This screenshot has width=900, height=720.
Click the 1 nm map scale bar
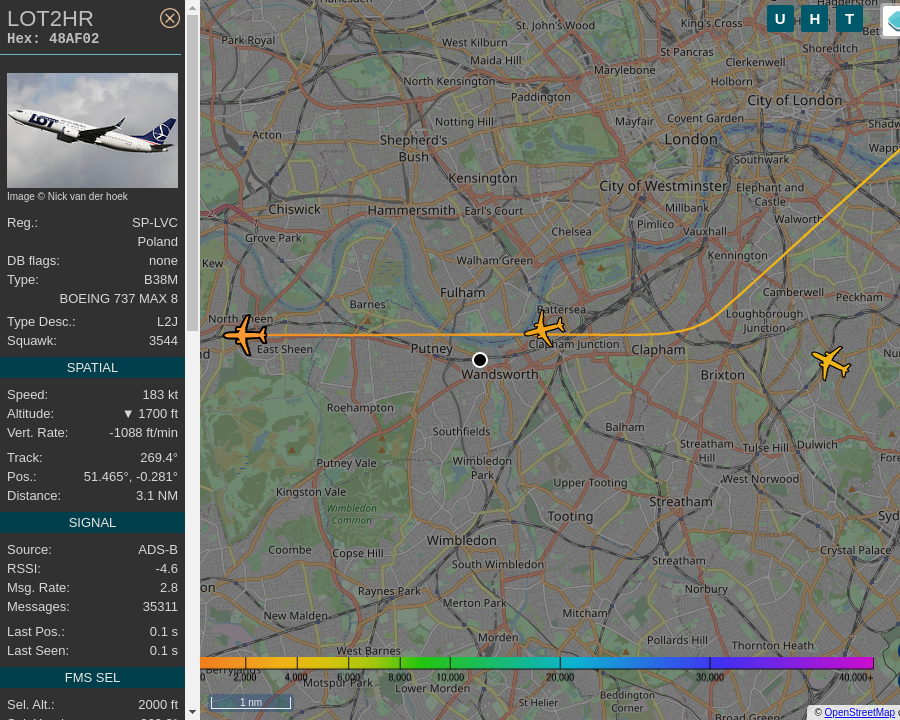click(251, 702)
